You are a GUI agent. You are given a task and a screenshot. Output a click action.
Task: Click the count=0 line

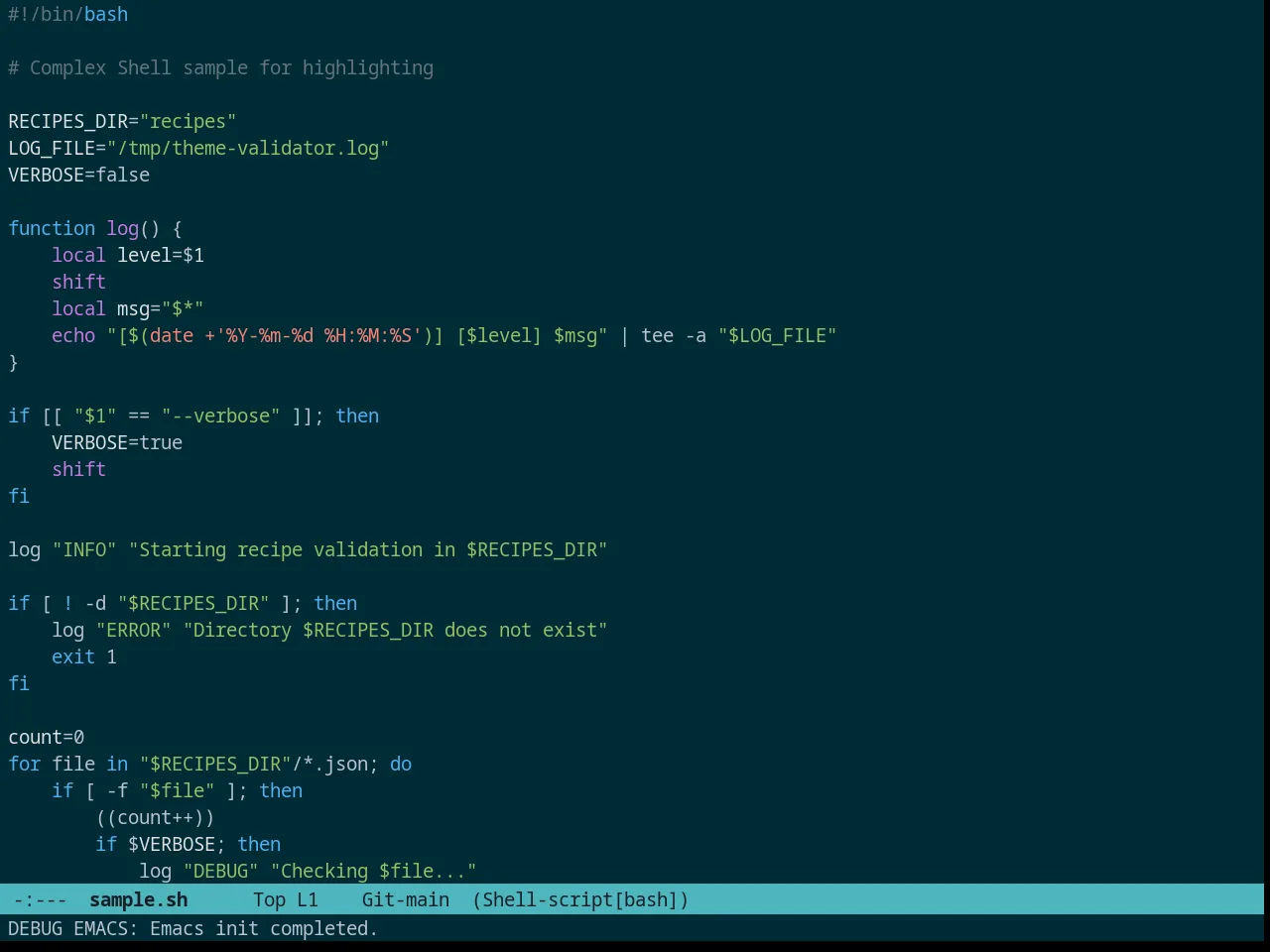pos(47,737)
